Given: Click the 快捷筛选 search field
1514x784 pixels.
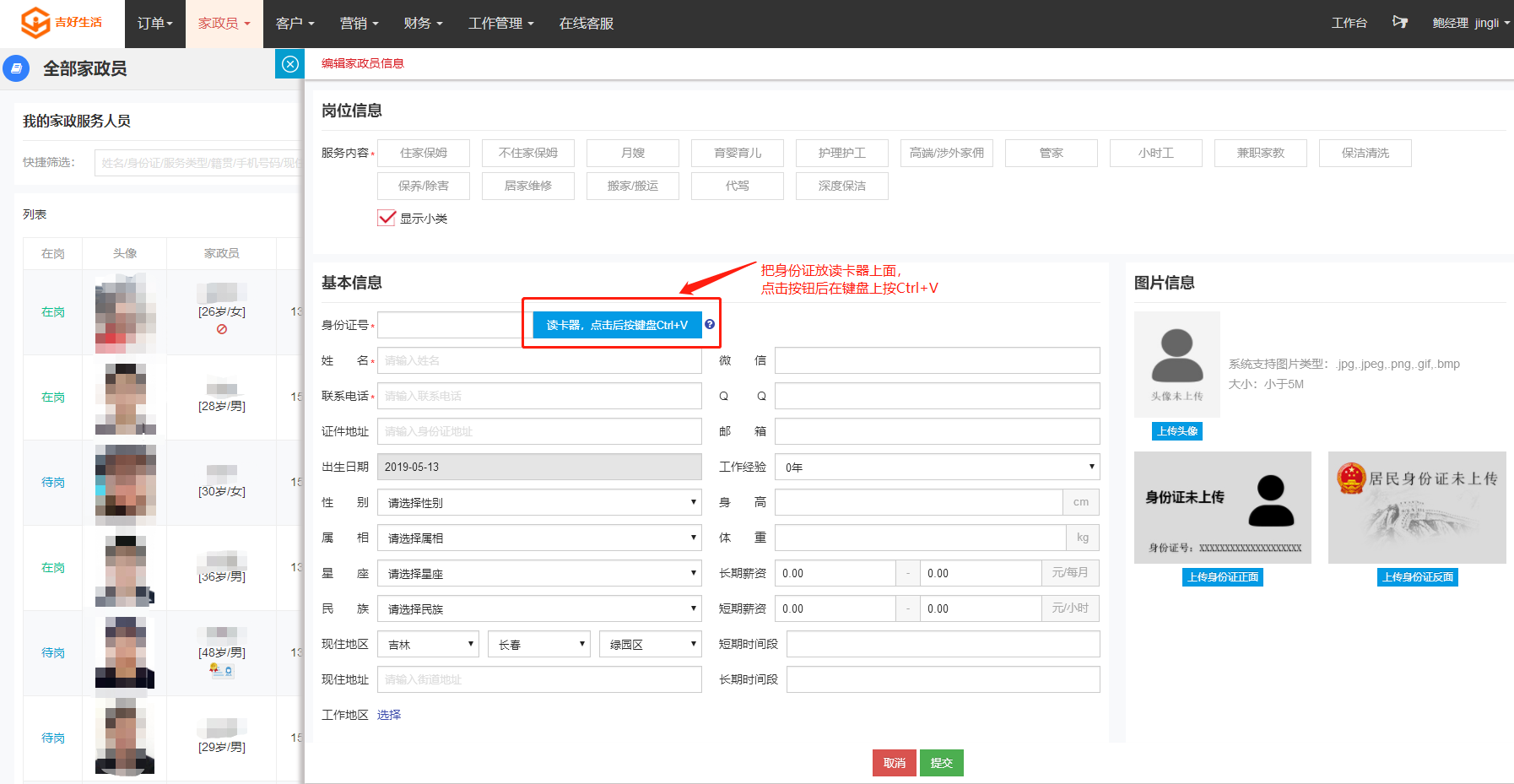Looking at the screenshot, I should 199,162.
